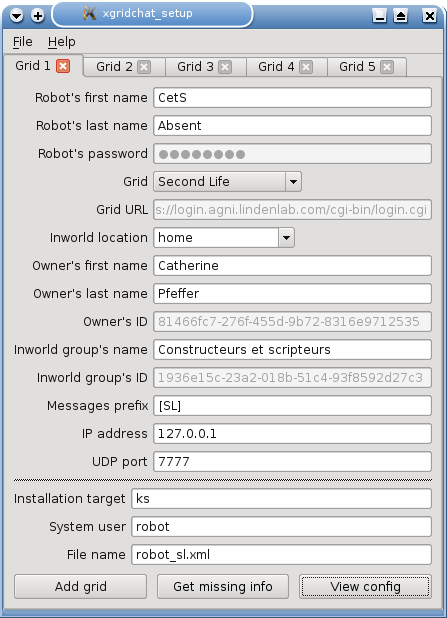Maximize the xgridchat_setup window
The height and width of the screenshot is (618, 447).
coord(400,16)
